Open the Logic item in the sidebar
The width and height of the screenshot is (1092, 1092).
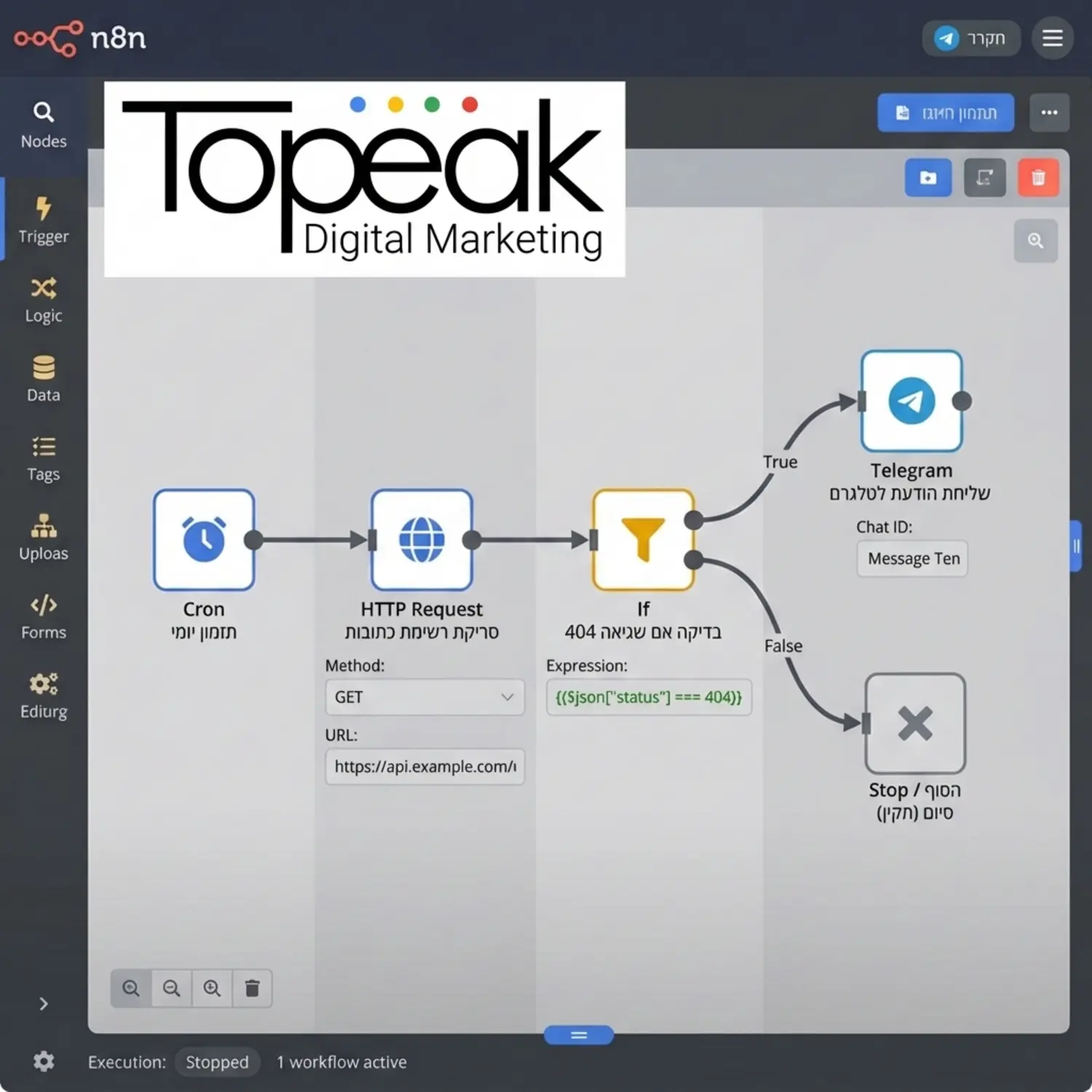pos(44,299)
